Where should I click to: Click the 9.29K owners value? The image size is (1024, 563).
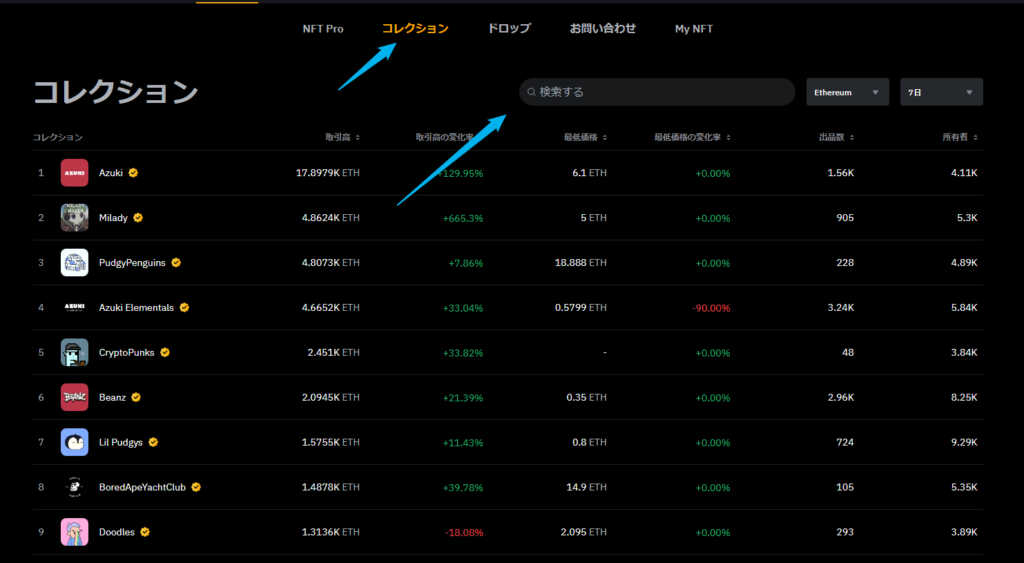[965, 442]
